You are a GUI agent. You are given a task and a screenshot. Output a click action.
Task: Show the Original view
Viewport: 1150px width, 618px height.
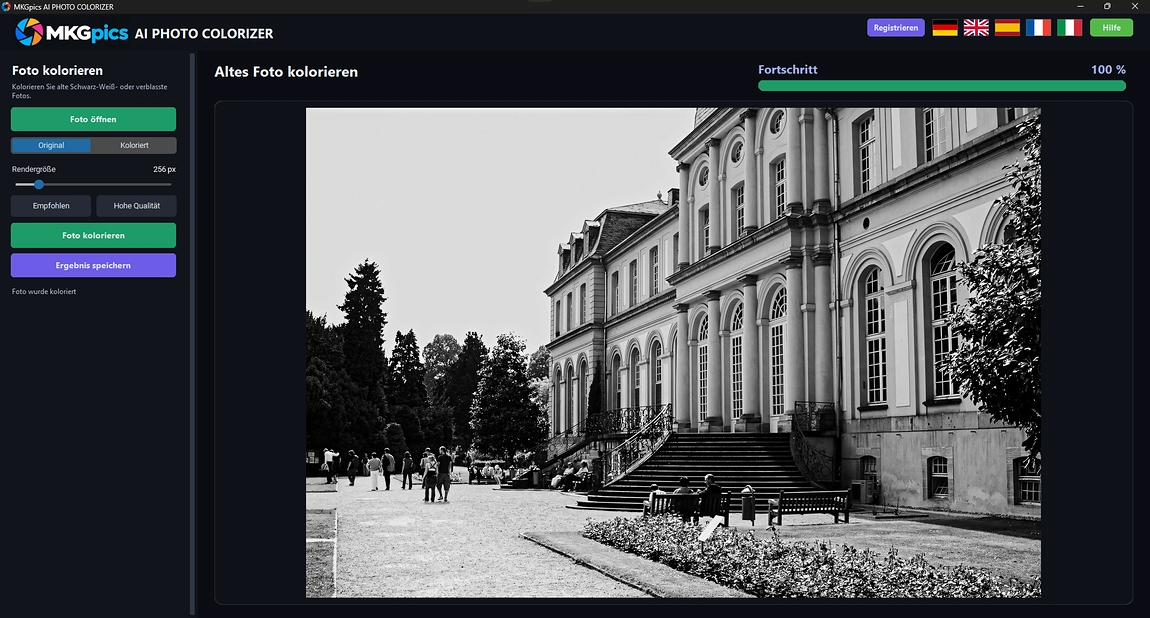(x=51, y=145)
